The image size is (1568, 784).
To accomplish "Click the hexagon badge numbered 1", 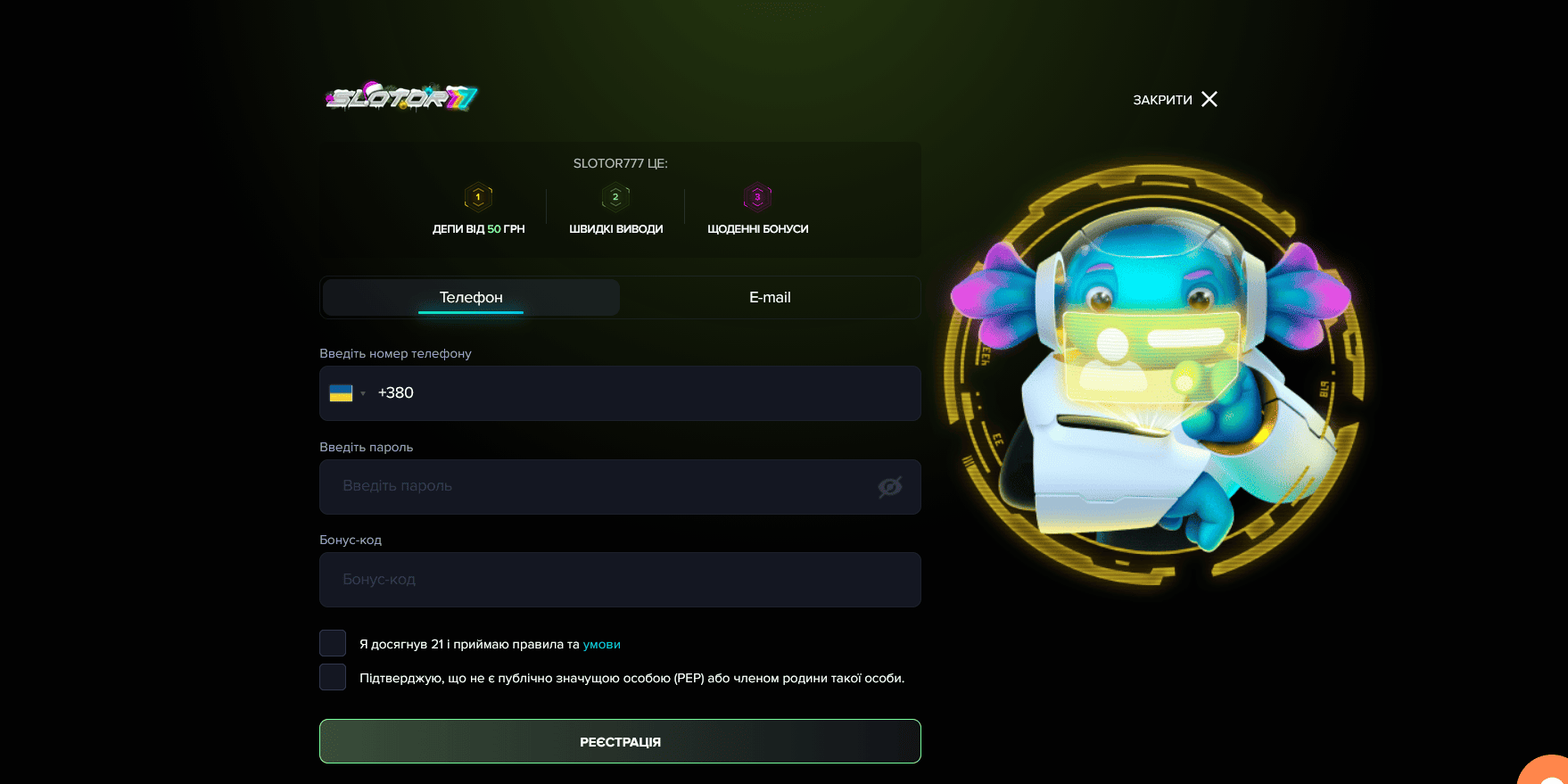I will coord(478,196).
